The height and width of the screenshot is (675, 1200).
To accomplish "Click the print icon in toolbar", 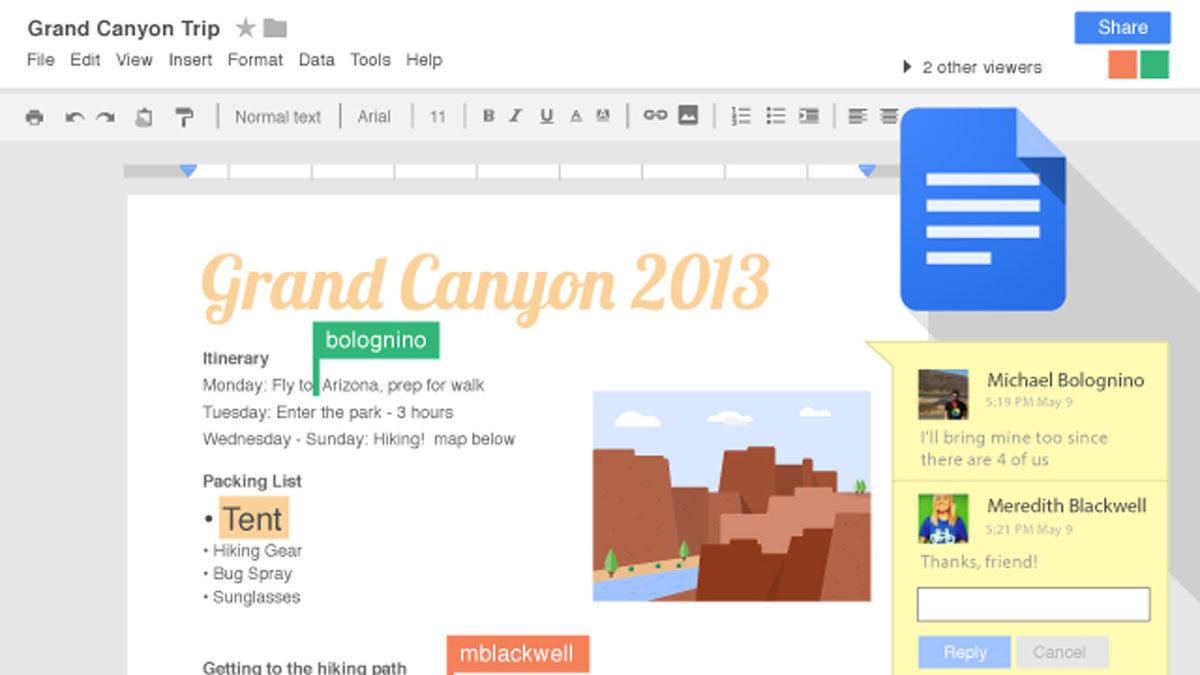I will tap(35, 117).
